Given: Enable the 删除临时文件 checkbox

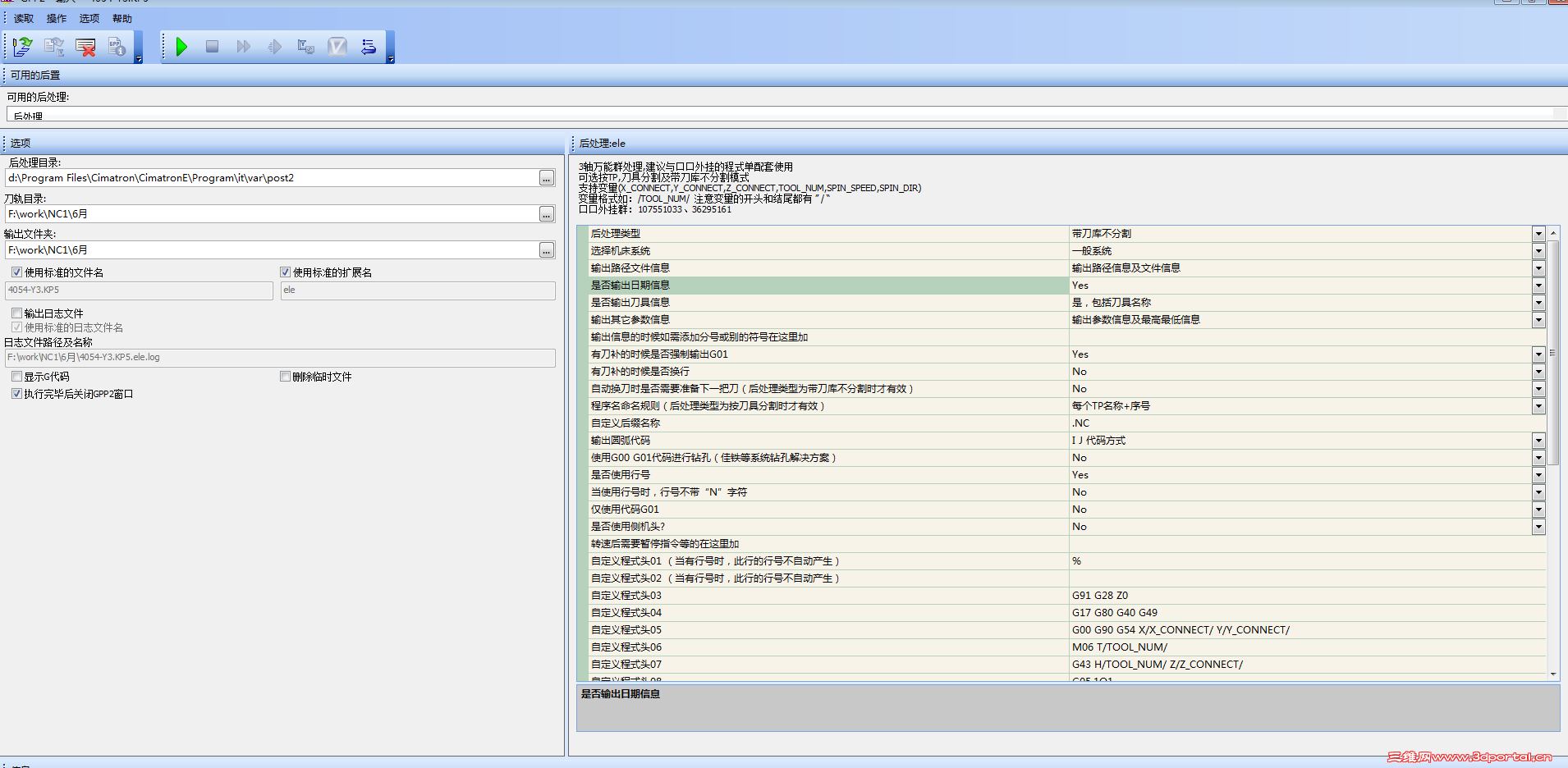Looking at the screenshot, I should point(286,377).
